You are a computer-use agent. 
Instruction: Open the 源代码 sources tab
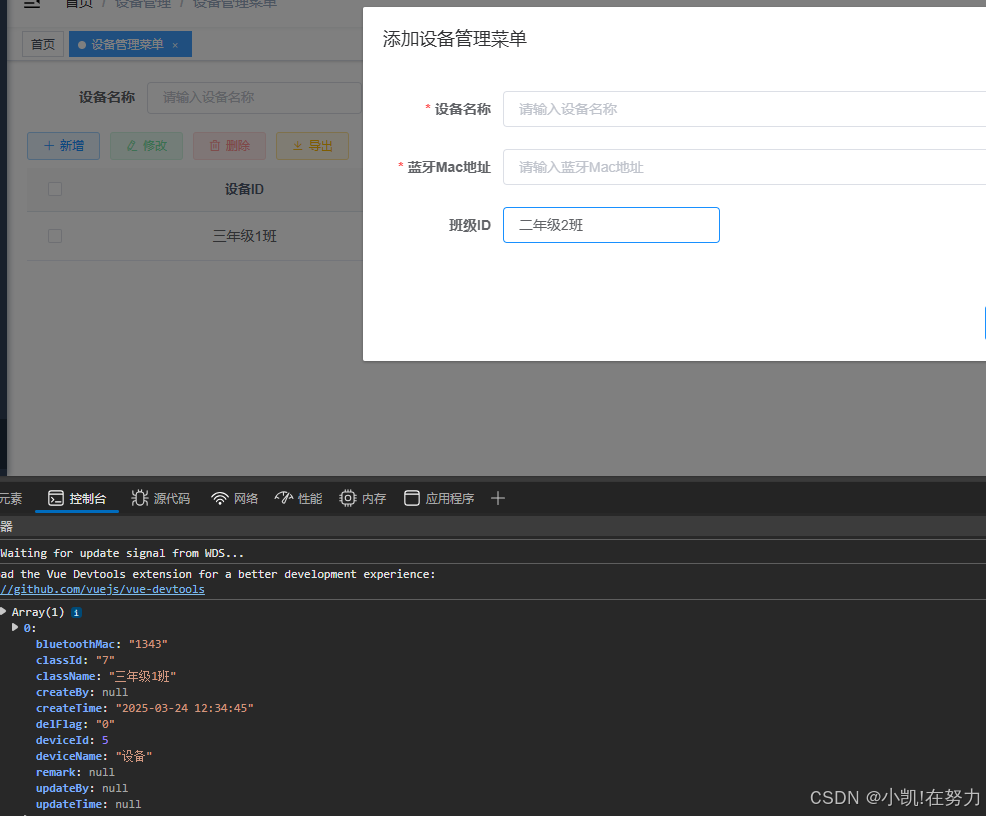tap(160, 499)
